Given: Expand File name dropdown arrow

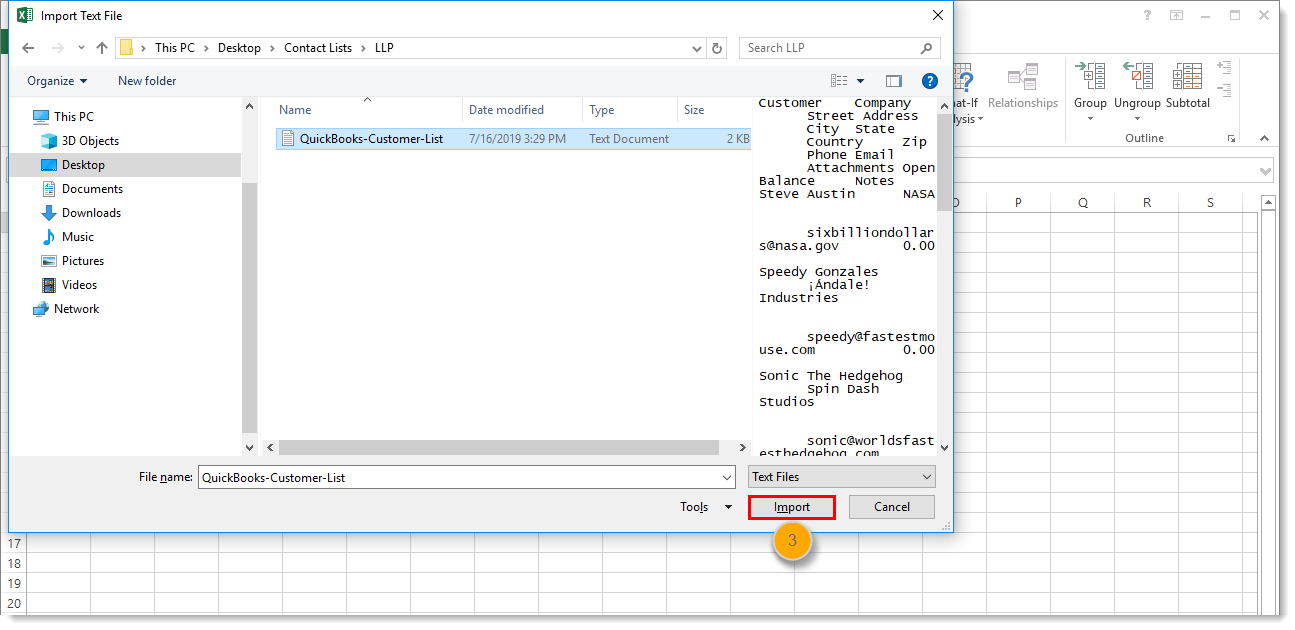Looking at the screenshot, I should (726, 478).
